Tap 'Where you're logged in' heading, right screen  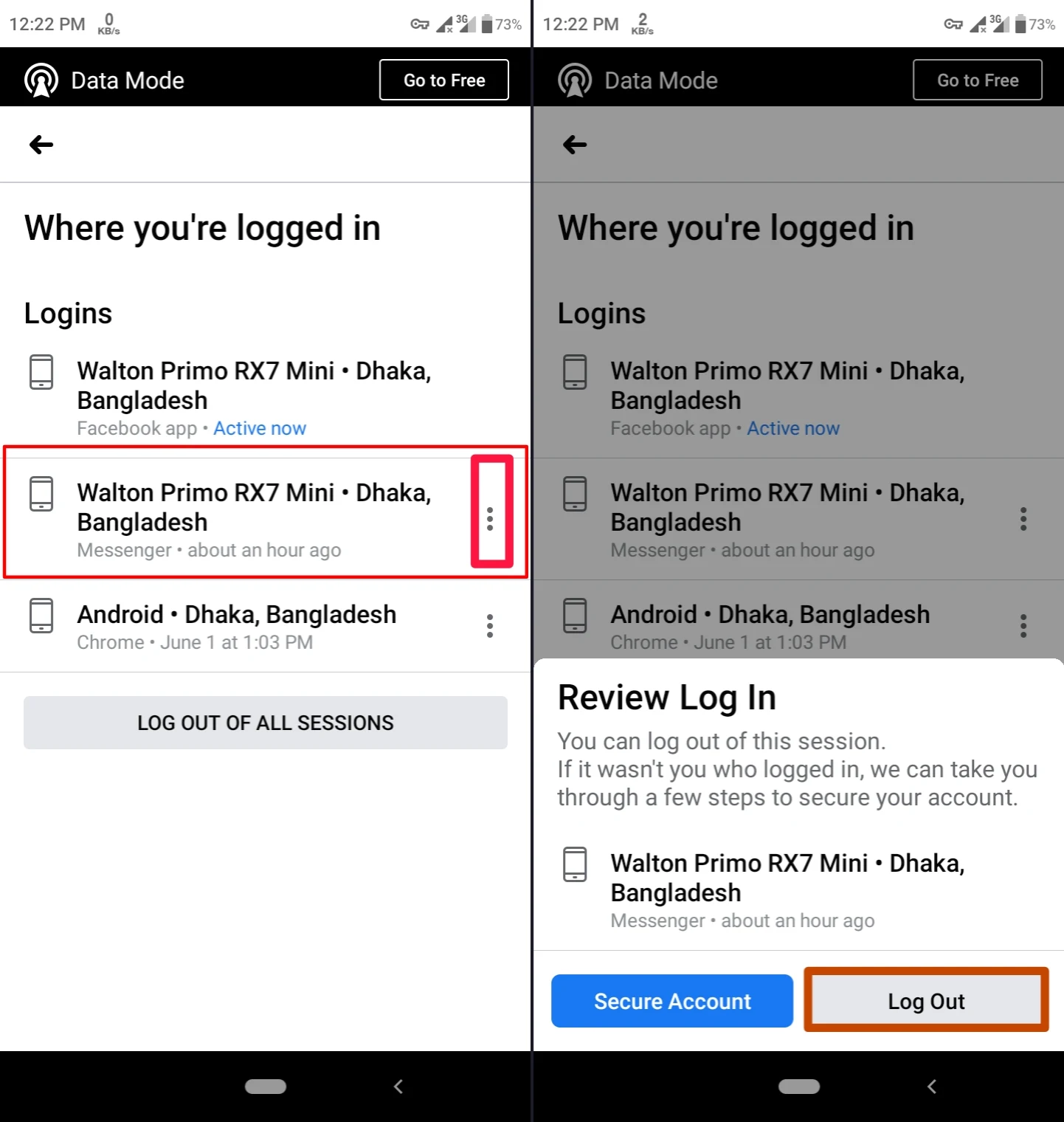(x=736, y=228)
